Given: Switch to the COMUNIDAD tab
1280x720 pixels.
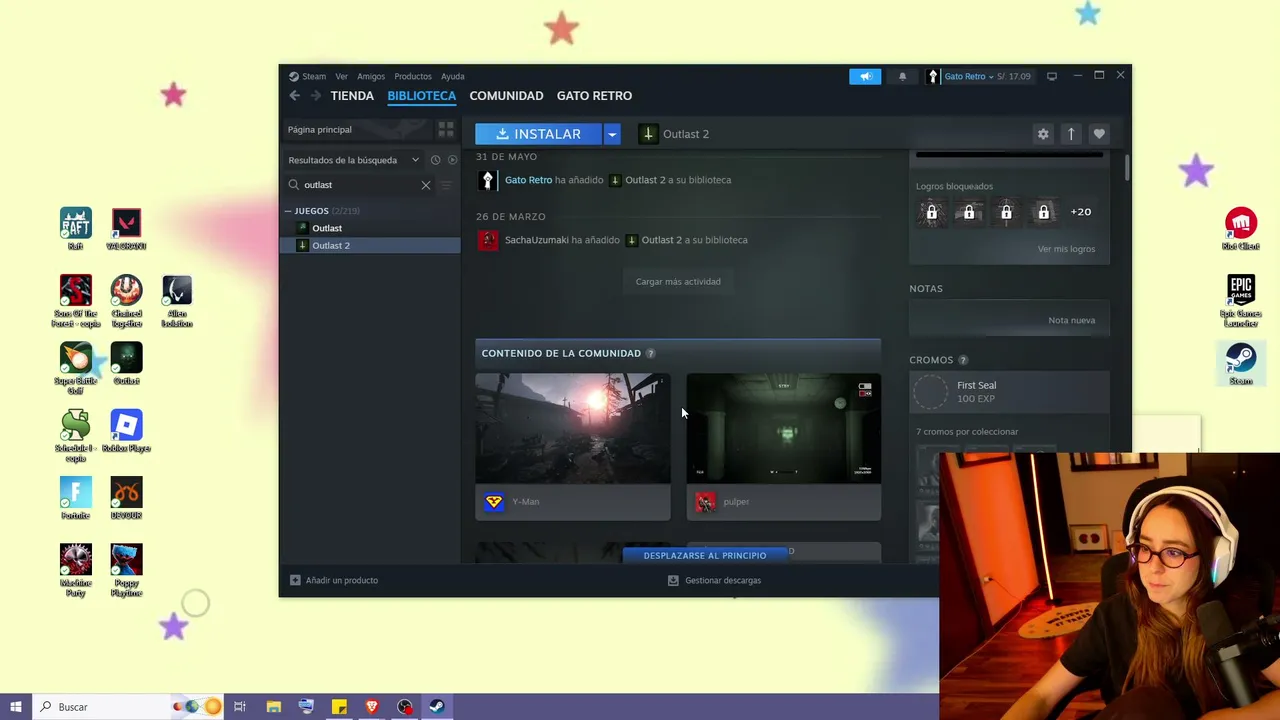Looking at the screenshot, I should (x=506, y=96).
